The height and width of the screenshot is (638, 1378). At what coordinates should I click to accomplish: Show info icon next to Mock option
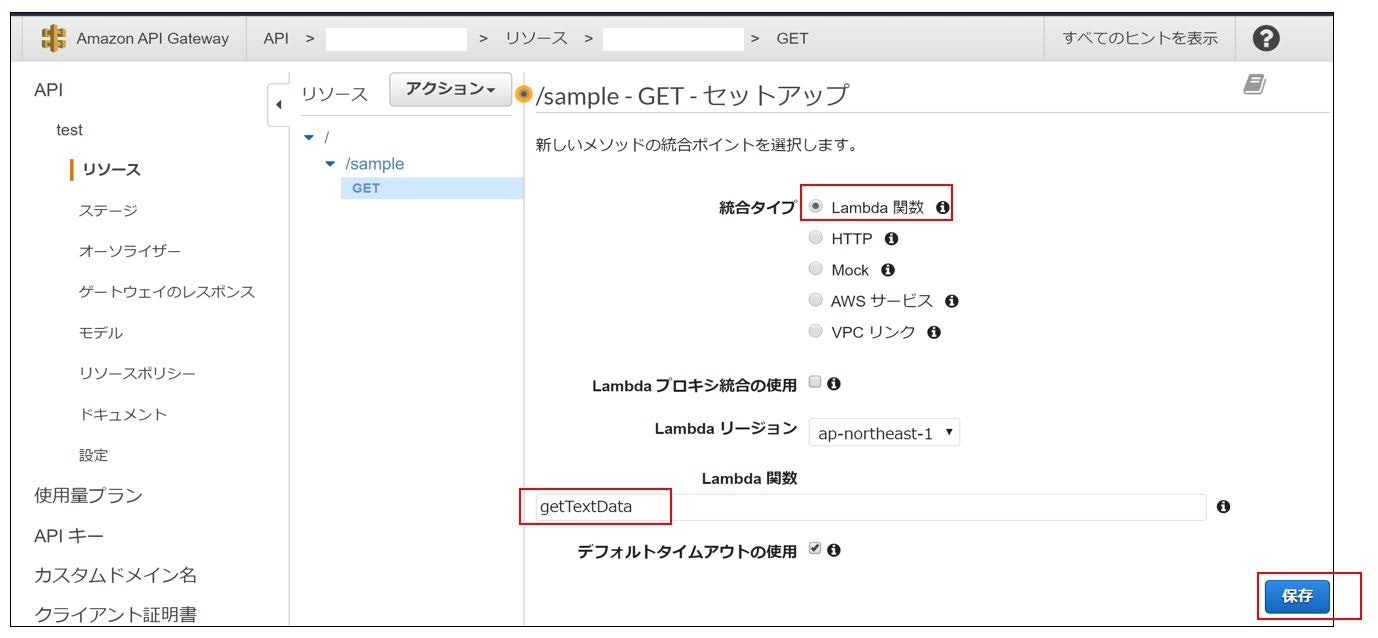pyautogui.click(x=888, y=270)
